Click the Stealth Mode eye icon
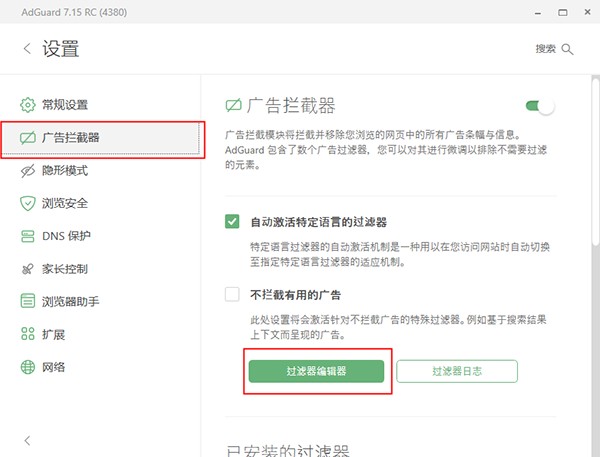This screenshot has width=600, height=457. click(x=27, y=171)
